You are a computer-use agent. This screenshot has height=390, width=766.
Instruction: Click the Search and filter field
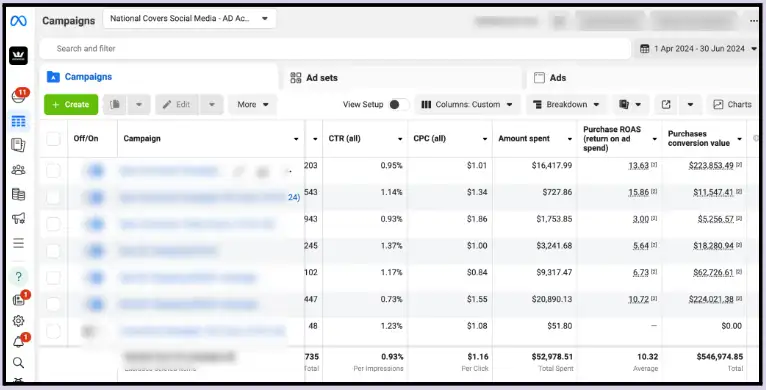pos(336,48)
